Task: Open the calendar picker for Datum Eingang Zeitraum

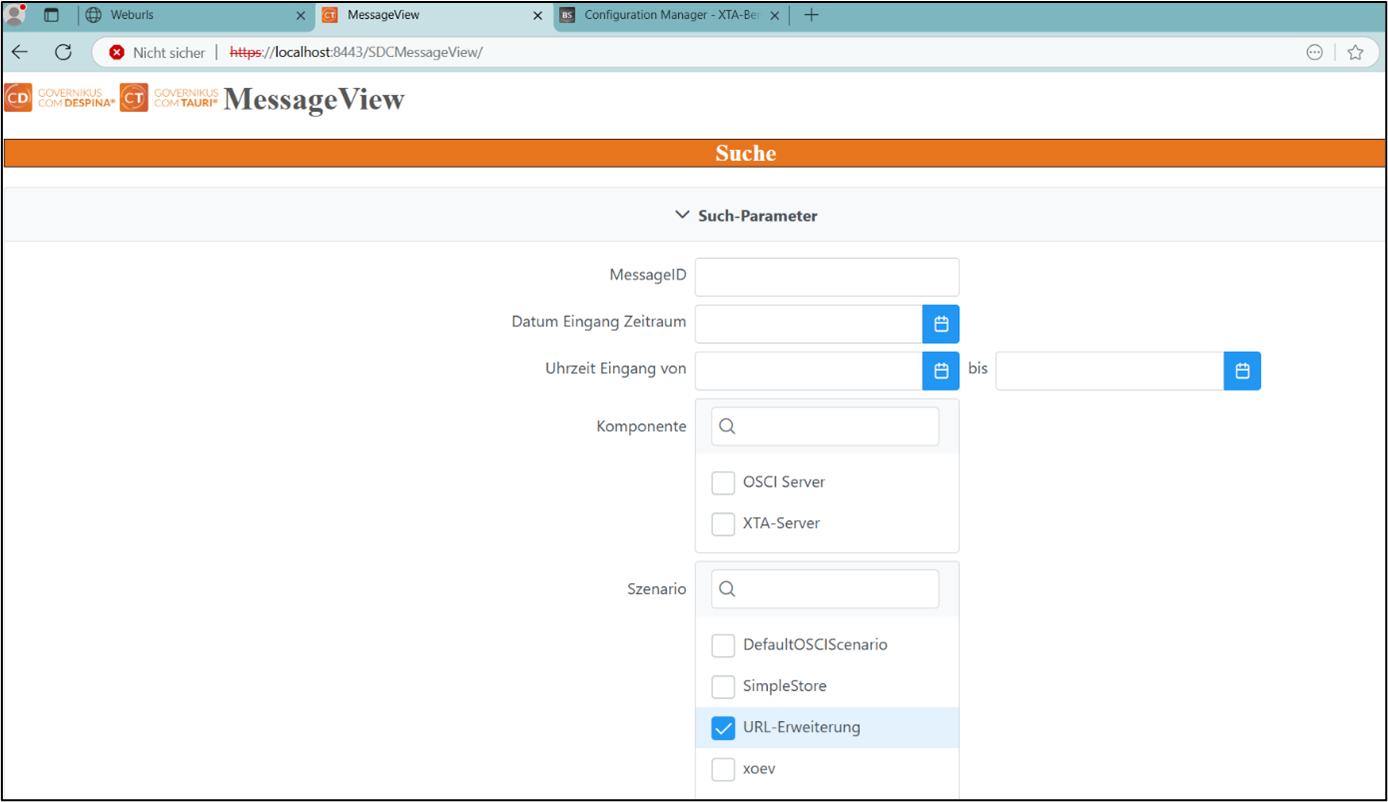Action: 940,323
